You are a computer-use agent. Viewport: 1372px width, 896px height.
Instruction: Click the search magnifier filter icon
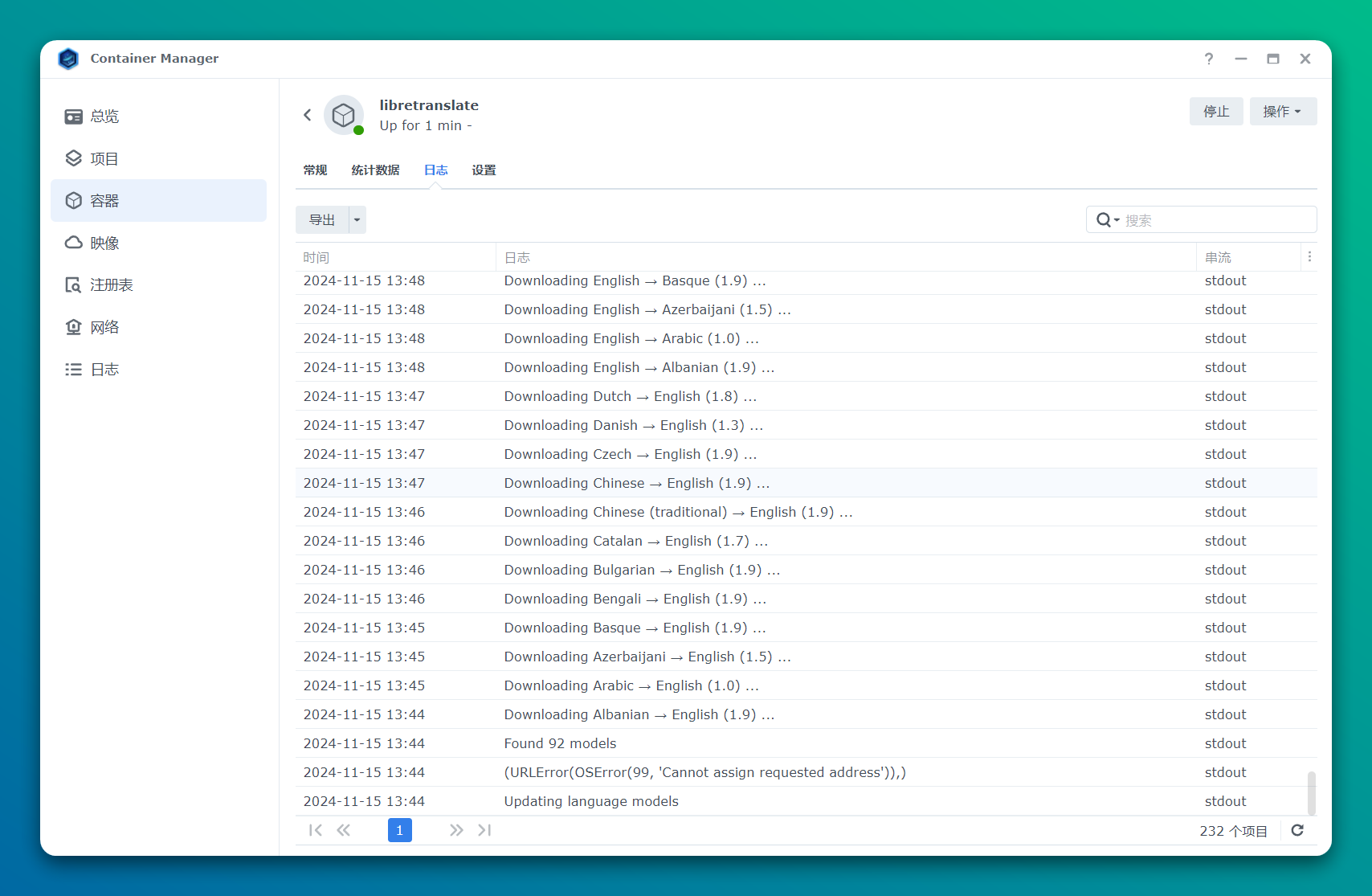click(x=1108, y=220)
